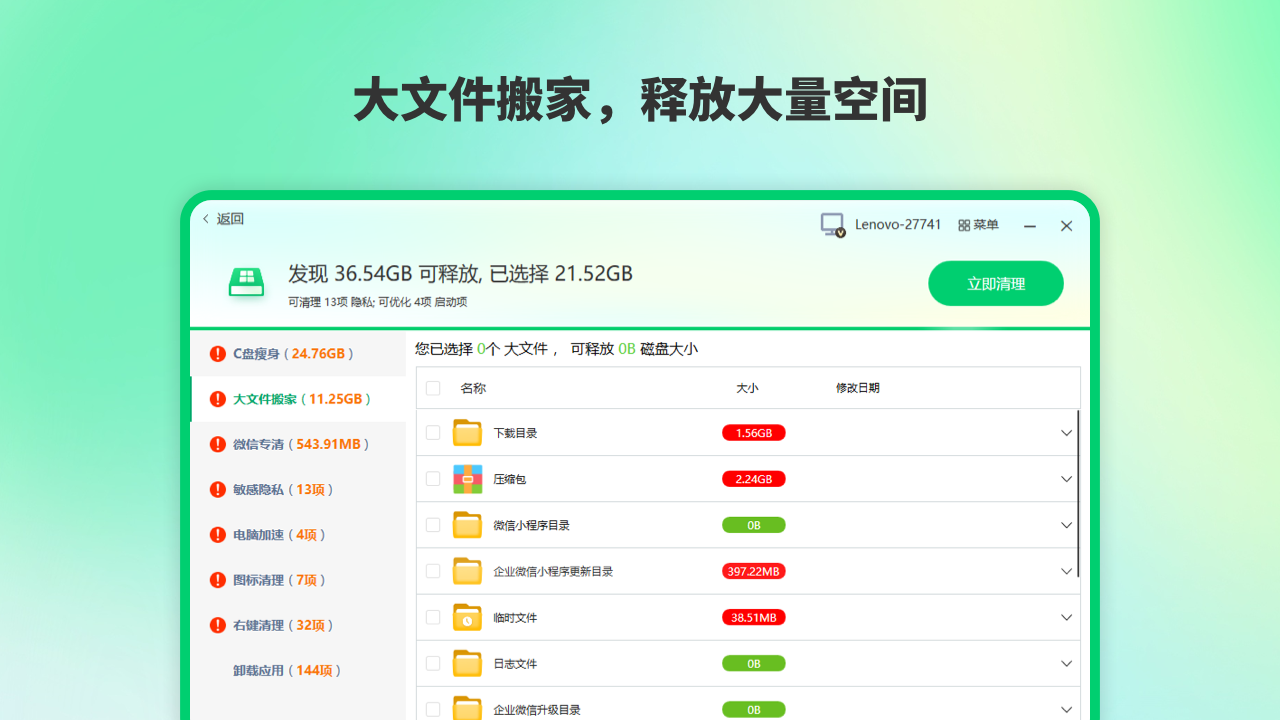The width and height of the screenshot is (1280, 720).
Task: Select the 大文件搬家 sidebar item
Action: [x=298, y=399]
